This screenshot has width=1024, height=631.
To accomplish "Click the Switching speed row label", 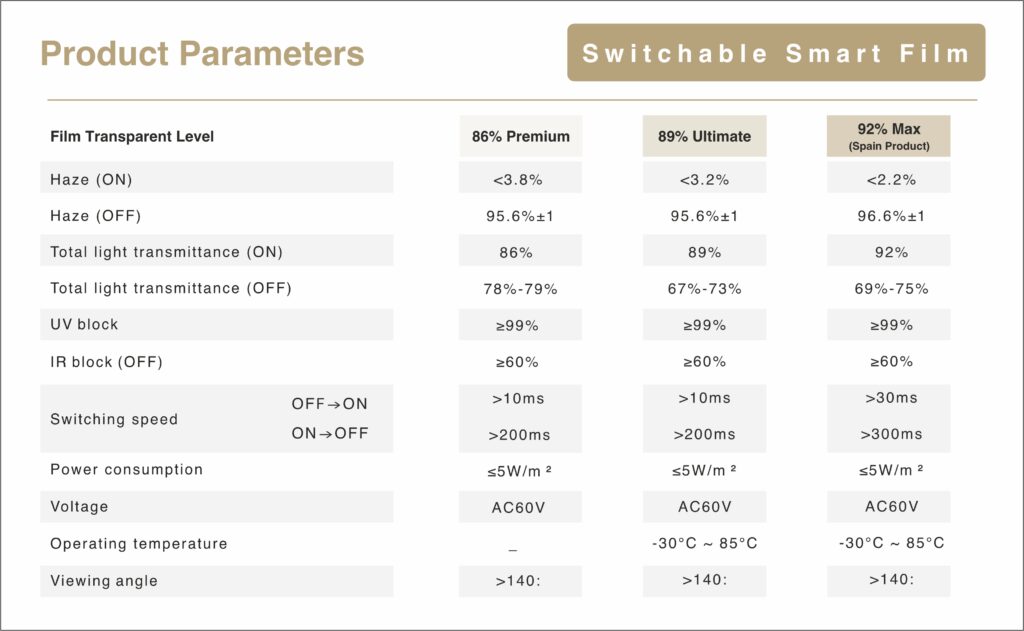I will click(x=114, y=419).
